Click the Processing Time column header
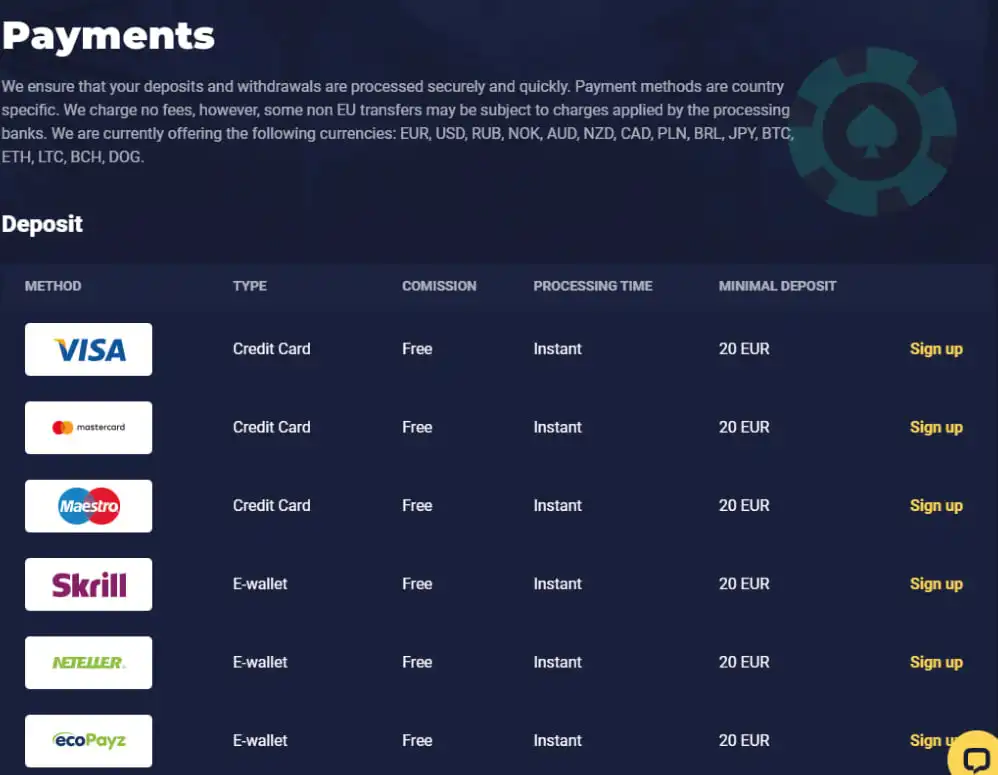Screen dimensions: 998x775 [x=592, y=286]
